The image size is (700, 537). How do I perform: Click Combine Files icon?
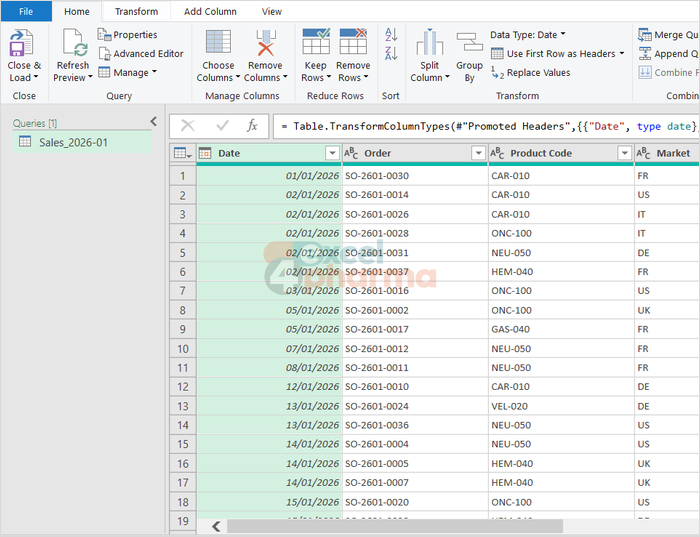click(x=645, y=72)
